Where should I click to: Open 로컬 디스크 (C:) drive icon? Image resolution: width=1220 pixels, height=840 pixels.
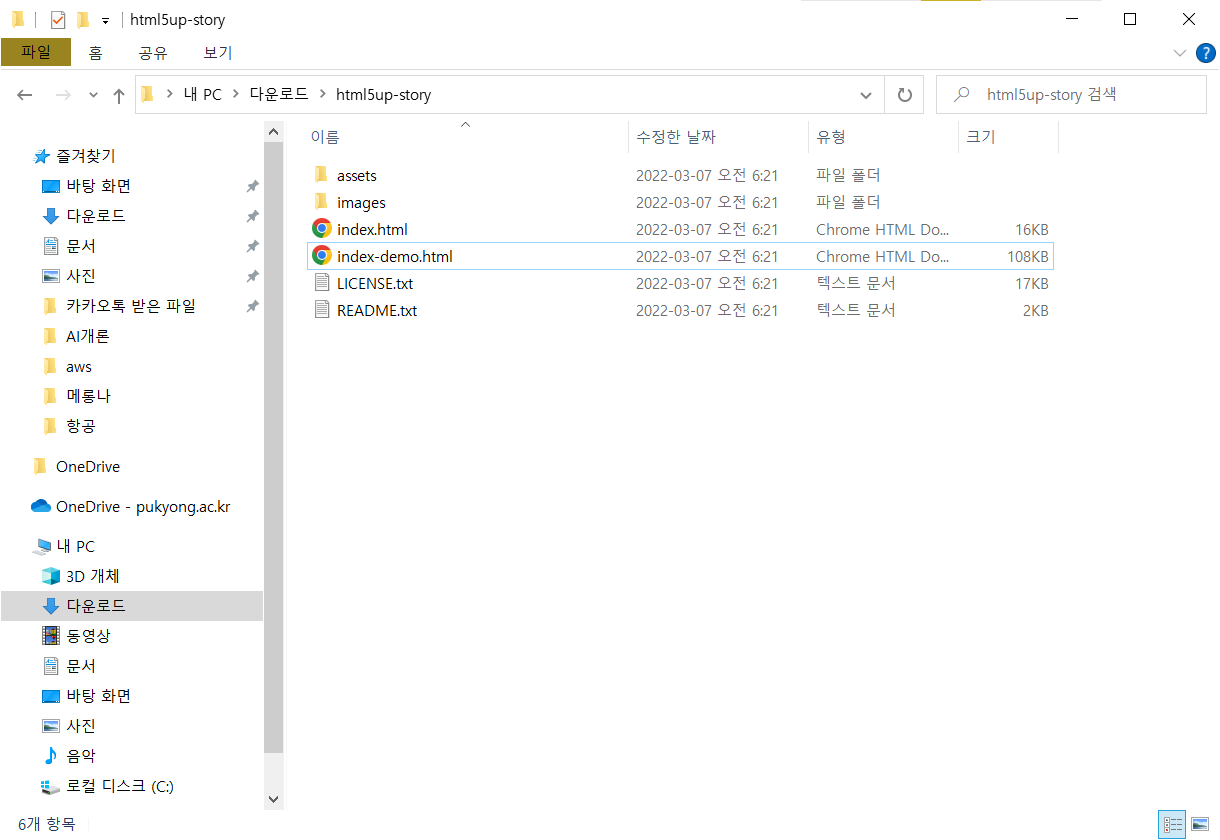click(x=51, y=786)
